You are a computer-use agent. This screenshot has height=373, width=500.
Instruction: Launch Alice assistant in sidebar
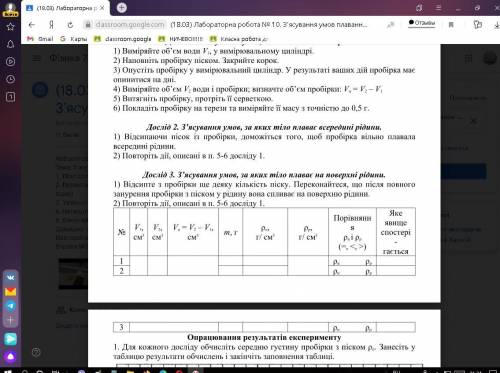11,356
